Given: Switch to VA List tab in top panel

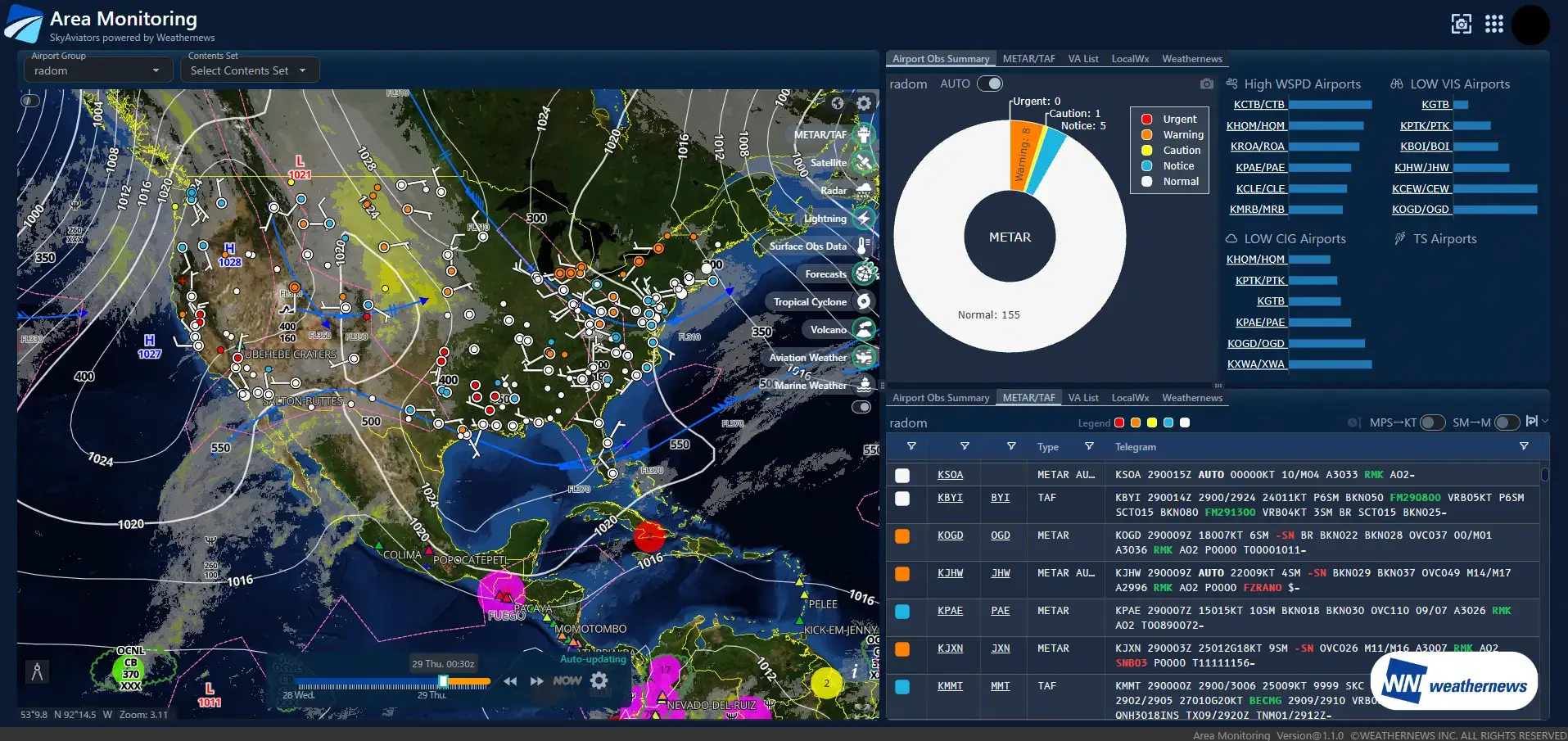Looking at the screenshot, I should pyautogui.click(x=1082, y=59).
